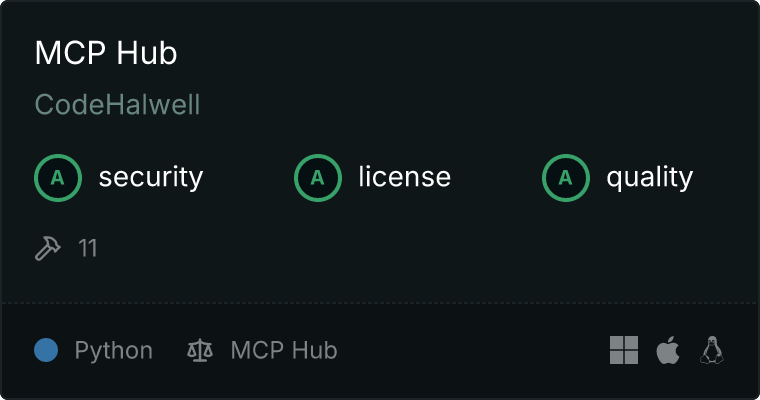760x400 pixels.
Task: Open the MCP Hub title link
Action: (106, 52)
